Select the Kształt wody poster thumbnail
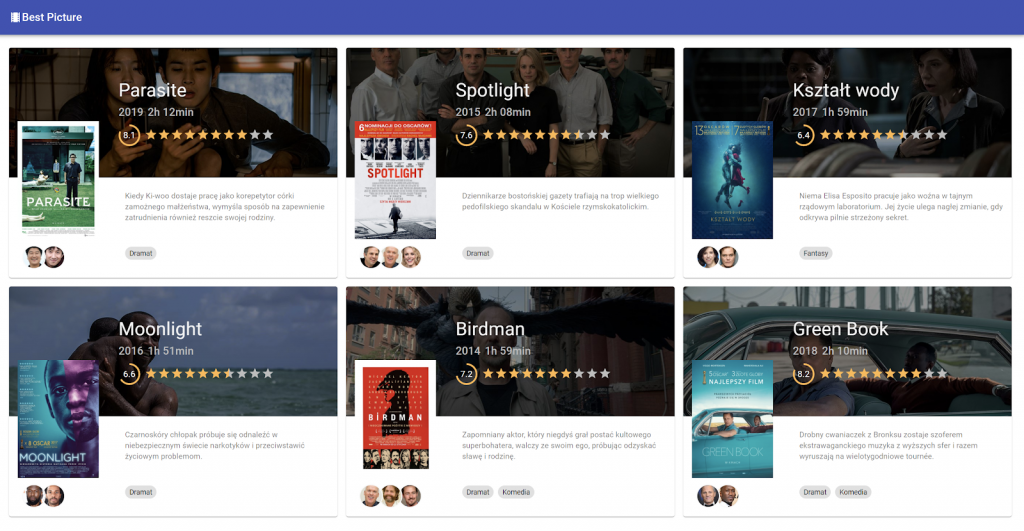 point(732,180)
